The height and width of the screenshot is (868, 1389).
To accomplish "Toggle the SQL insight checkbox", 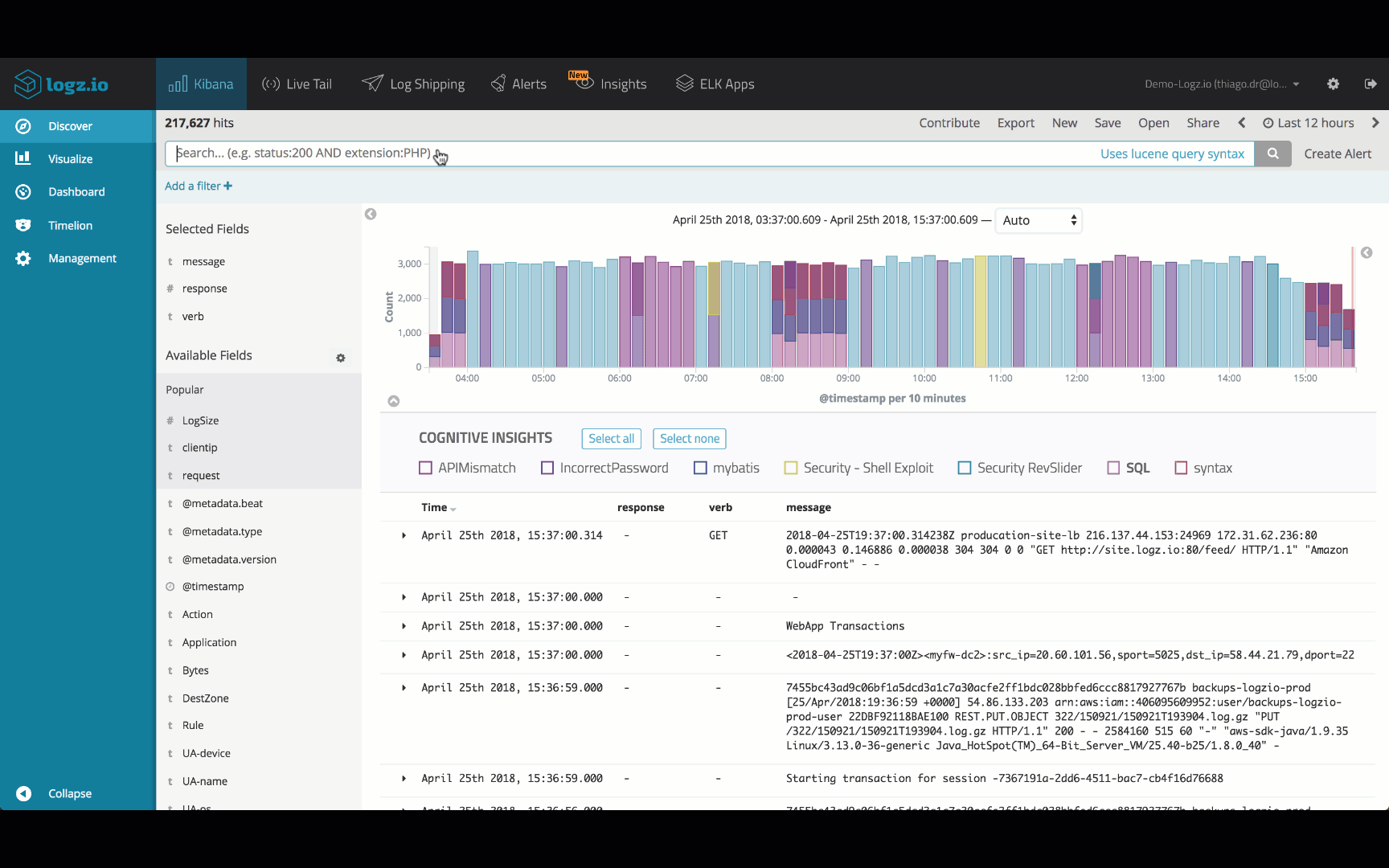I will (x=1113, y=468).
